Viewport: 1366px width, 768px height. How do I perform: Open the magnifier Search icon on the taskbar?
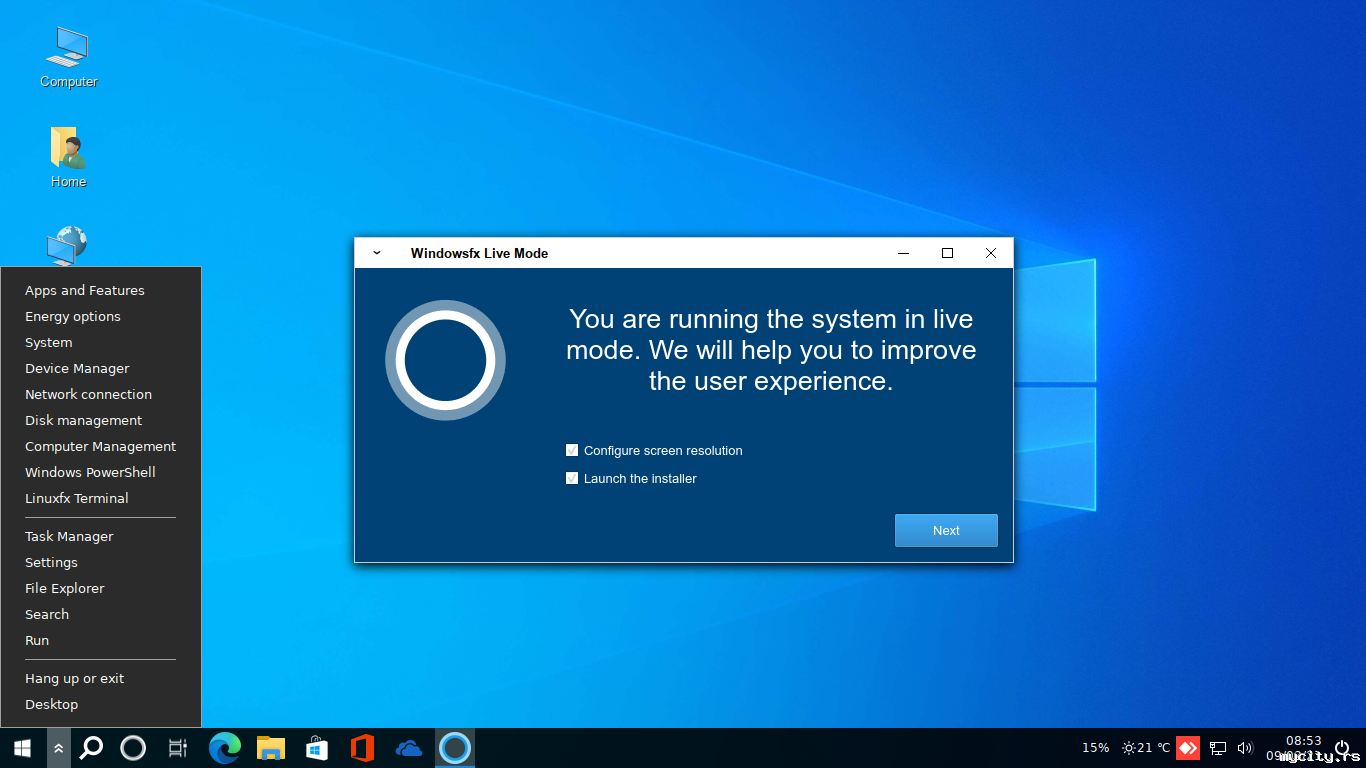coord(91,748)
